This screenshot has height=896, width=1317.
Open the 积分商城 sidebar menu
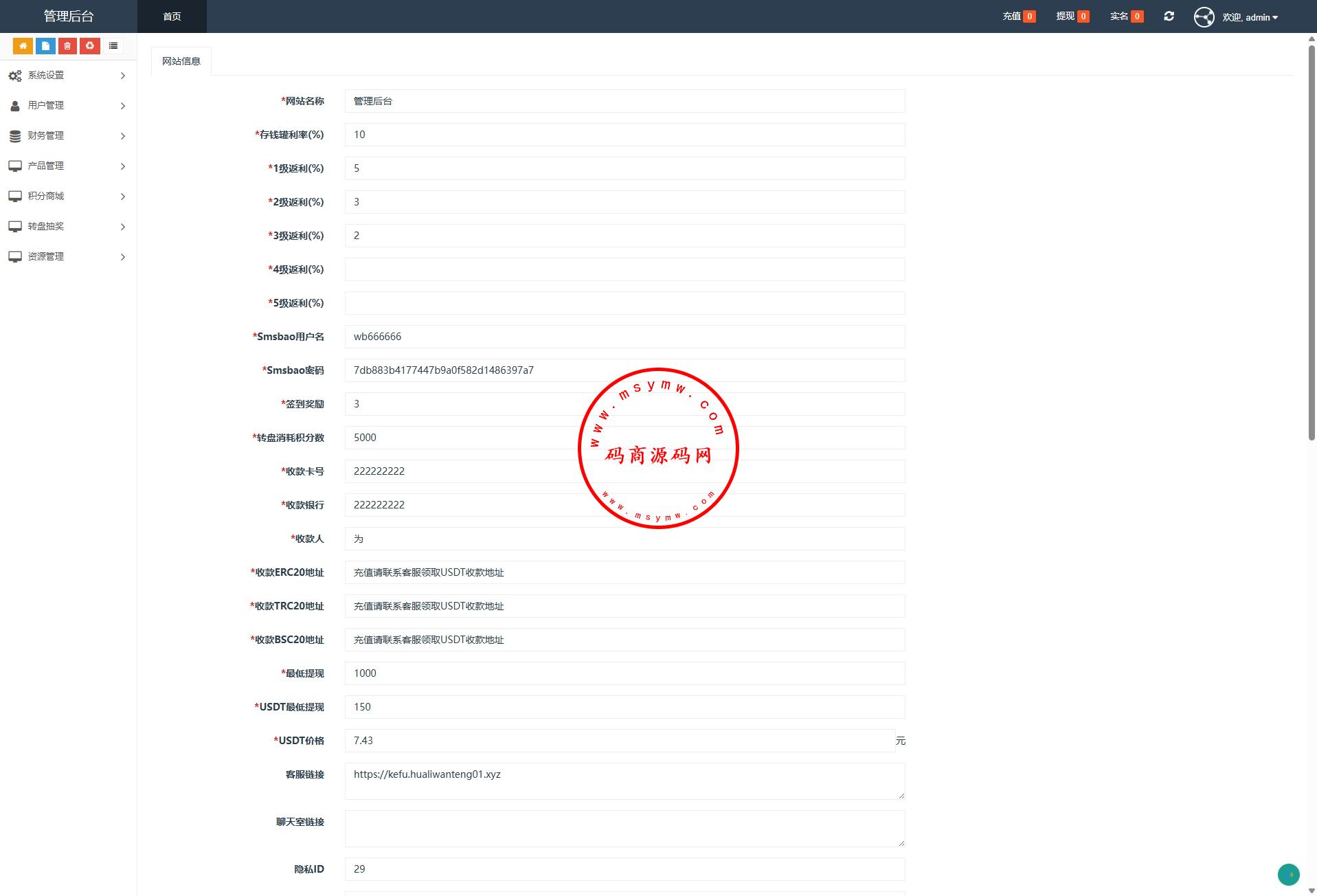pyautogui.click(x=68, y=197)
